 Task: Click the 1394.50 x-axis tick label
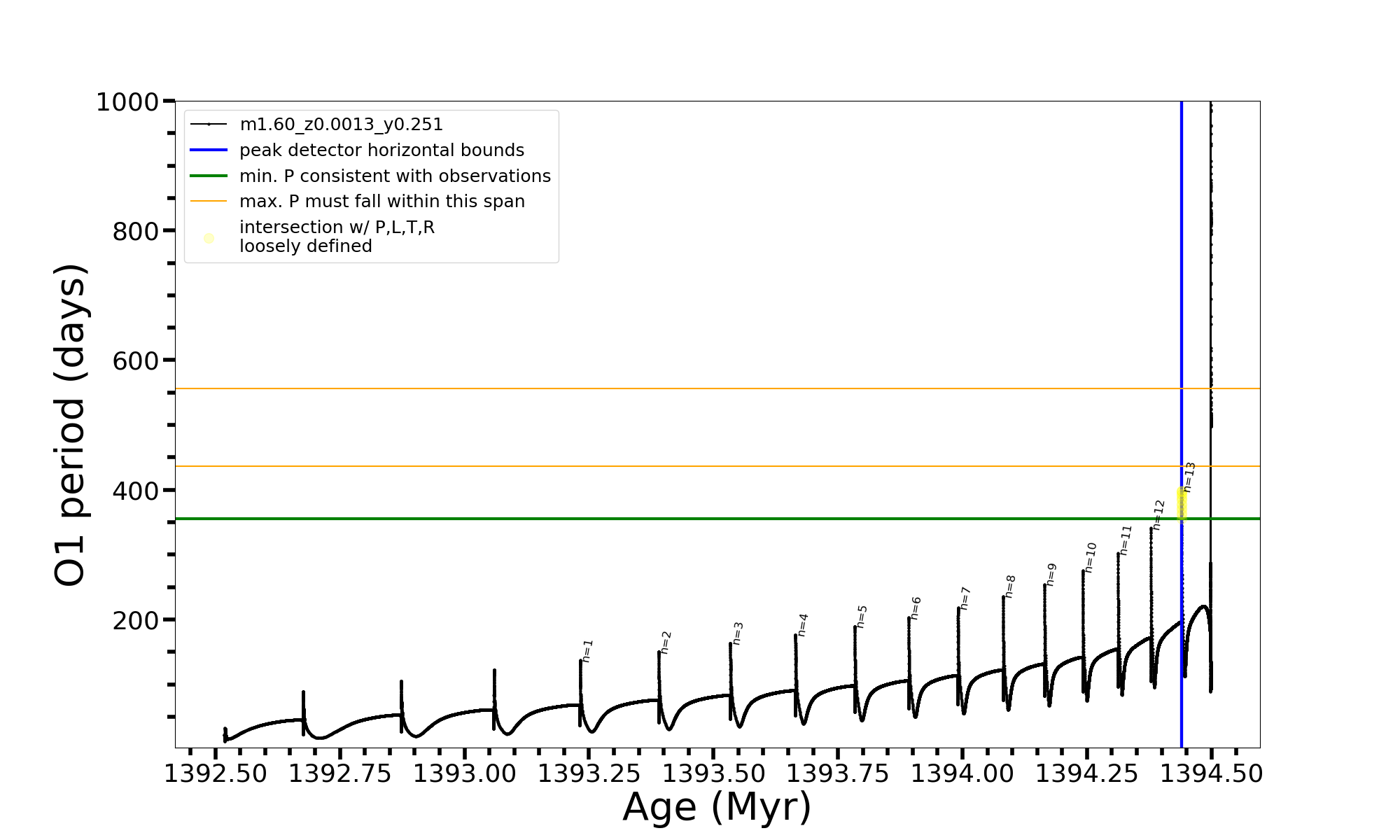(1212, 774)
